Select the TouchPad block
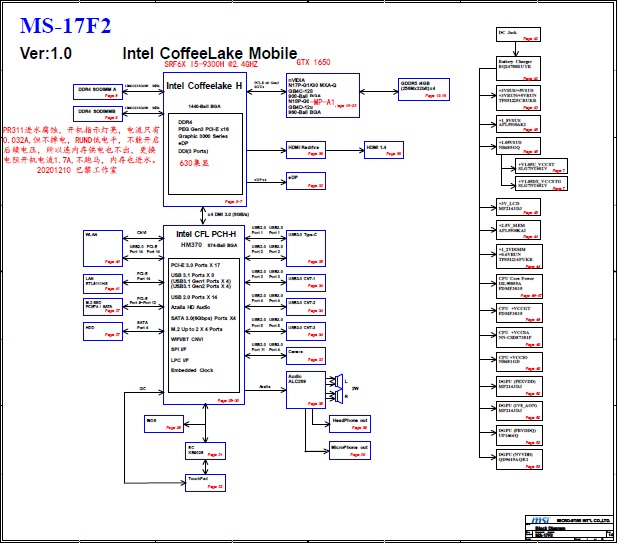Screen dimensions: 628x555 (205, 483)
